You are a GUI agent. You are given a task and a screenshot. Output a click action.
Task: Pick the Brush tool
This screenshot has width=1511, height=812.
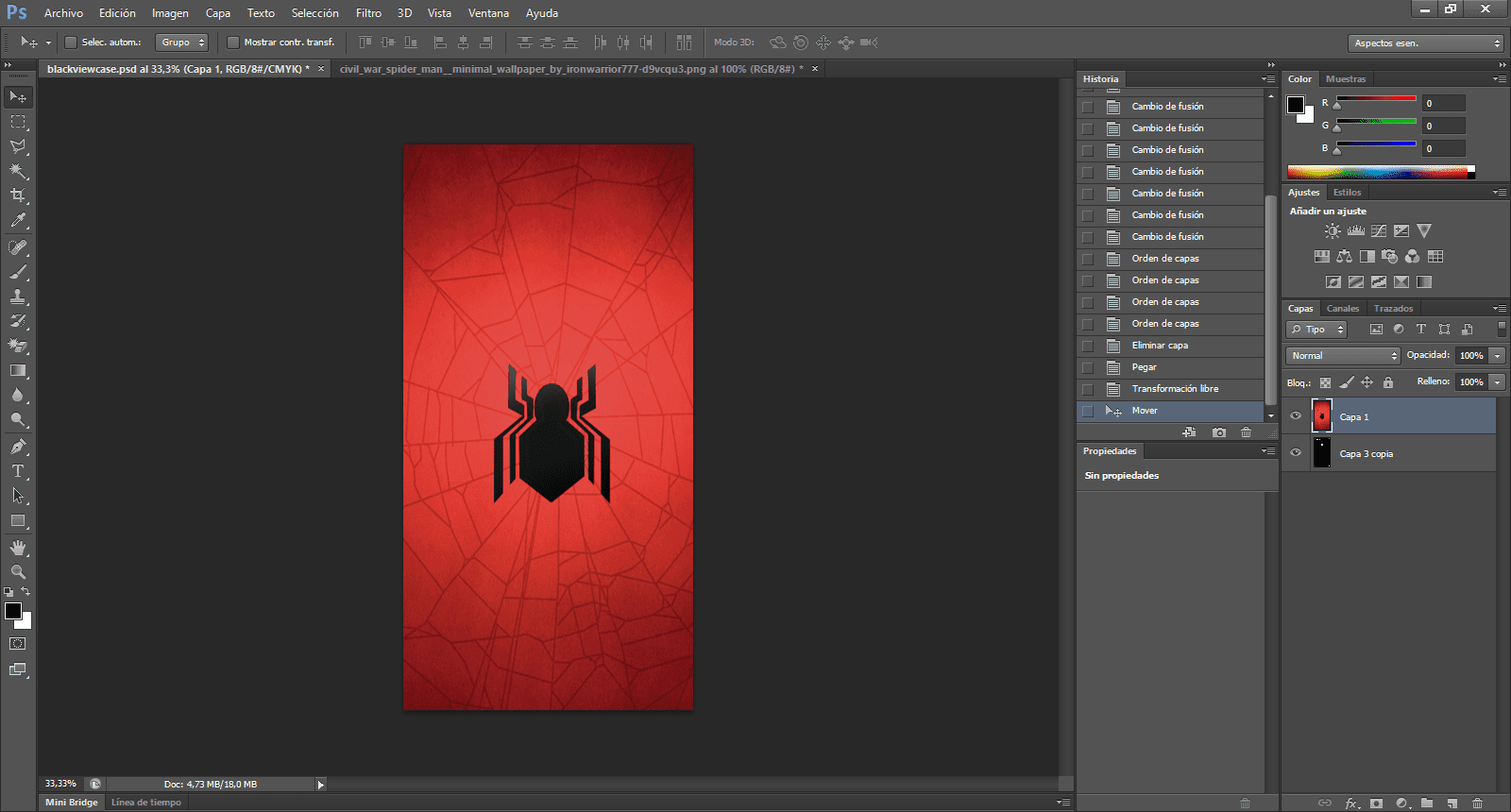pyautogui.click(x=18, y=272)
